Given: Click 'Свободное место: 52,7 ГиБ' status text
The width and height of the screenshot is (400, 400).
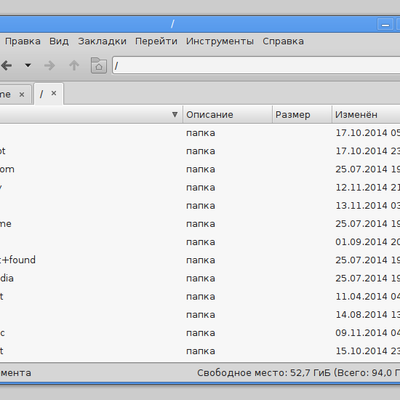Looking at the screenshot, I should (x=264, y=372).
